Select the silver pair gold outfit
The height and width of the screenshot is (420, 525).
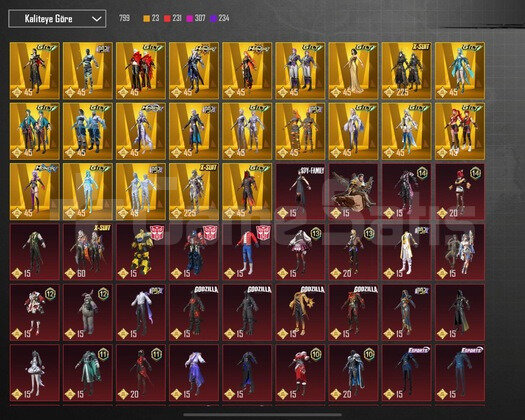247,131
